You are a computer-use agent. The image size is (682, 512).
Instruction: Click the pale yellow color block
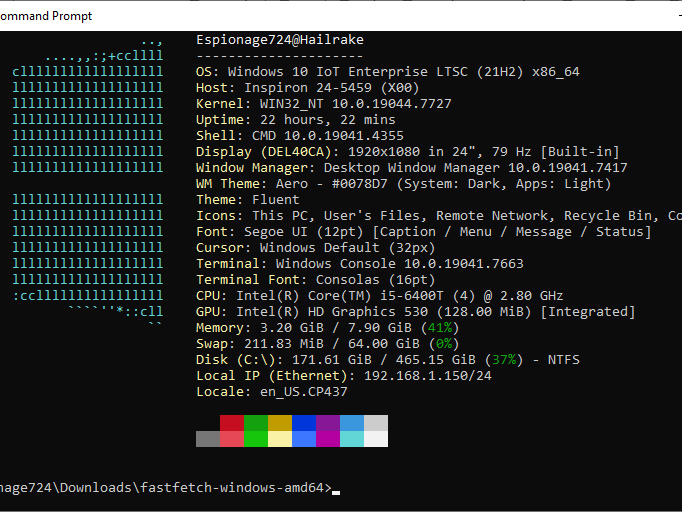pyautogui.click(x=280, y=439)
